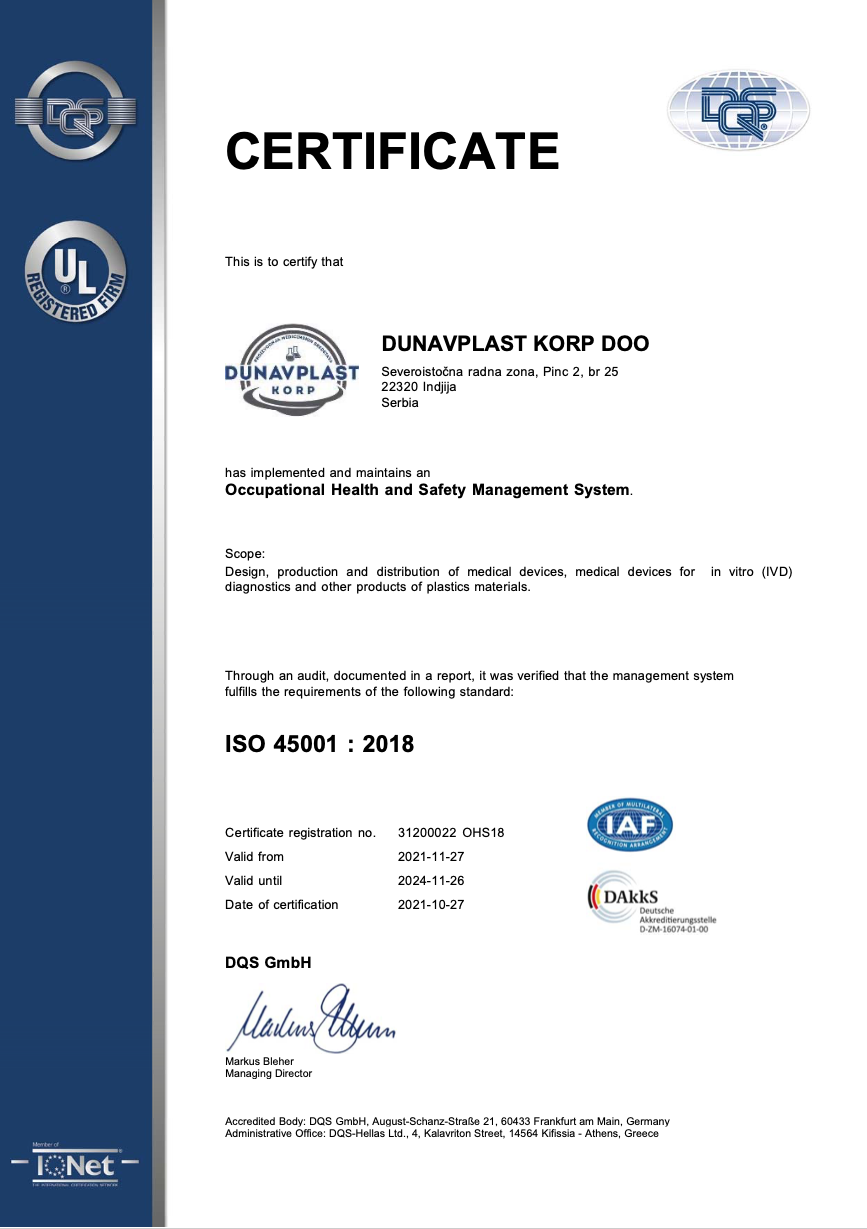Click the postal line '22320 Indjija'
The width and height of the screenshot is (867, 1229).
419,388
